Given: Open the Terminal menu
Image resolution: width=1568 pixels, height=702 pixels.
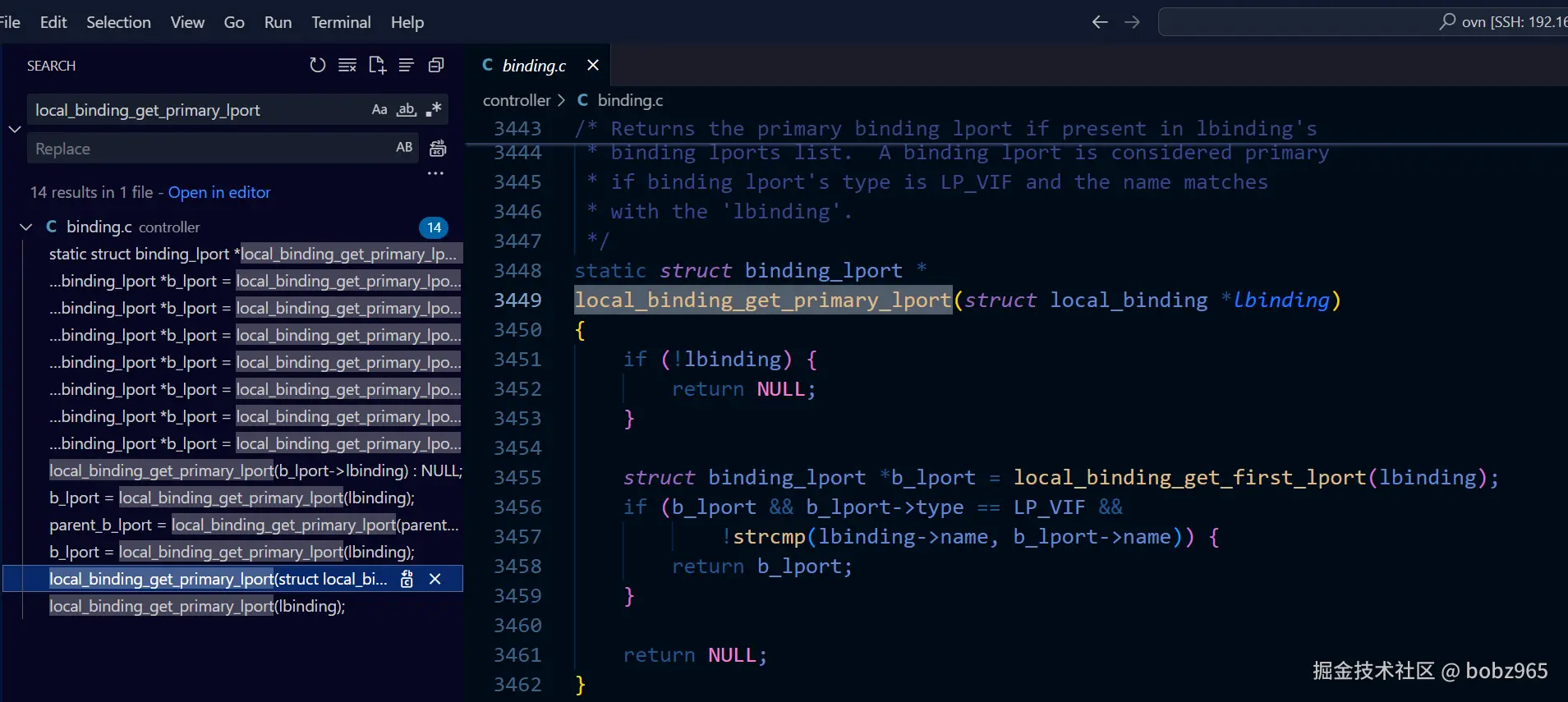Looking at the screenshot, I should click(x=341, y=22).
